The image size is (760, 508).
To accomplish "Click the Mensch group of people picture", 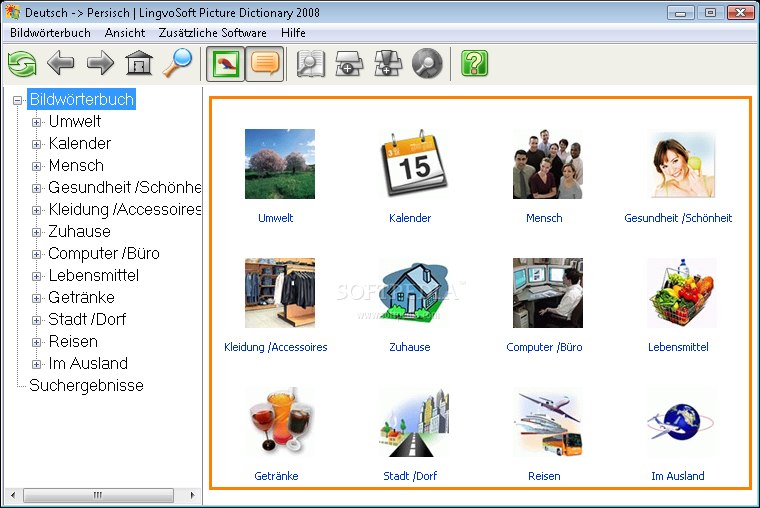I will coord(548,164).
